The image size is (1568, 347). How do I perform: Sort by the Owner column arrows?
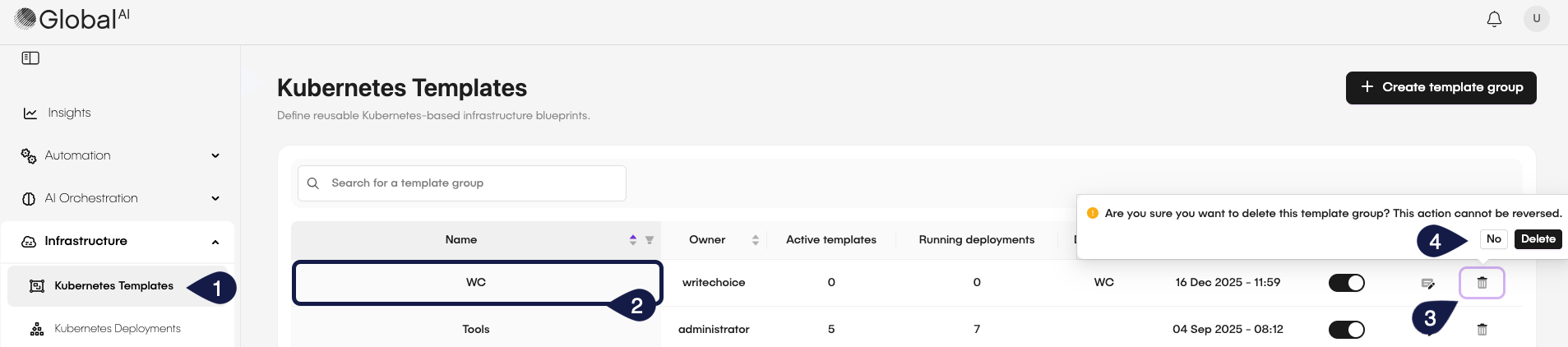tap(755, 240)
